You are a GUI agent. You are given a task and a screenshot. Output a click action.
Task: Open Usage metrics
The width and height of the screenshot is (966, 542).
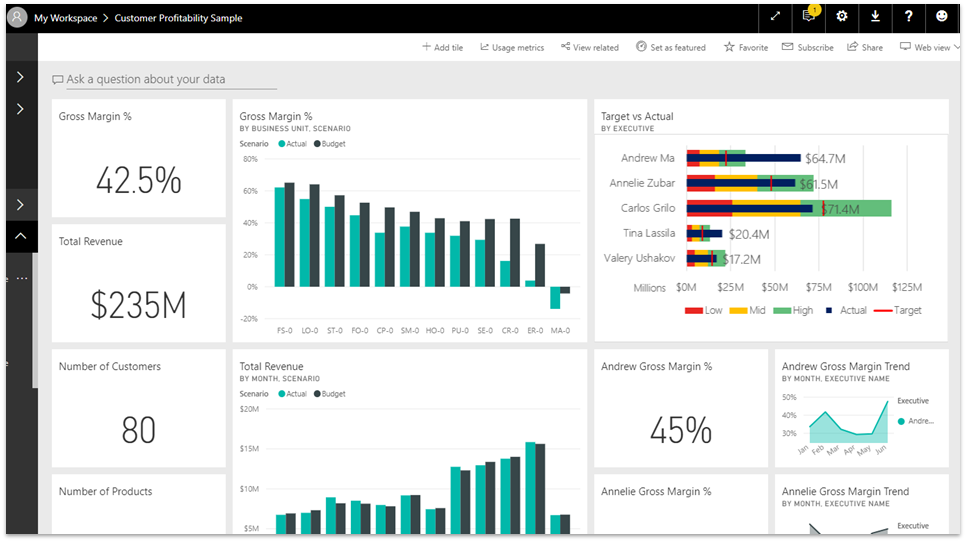pyautogui.click(x=512, y=47)
